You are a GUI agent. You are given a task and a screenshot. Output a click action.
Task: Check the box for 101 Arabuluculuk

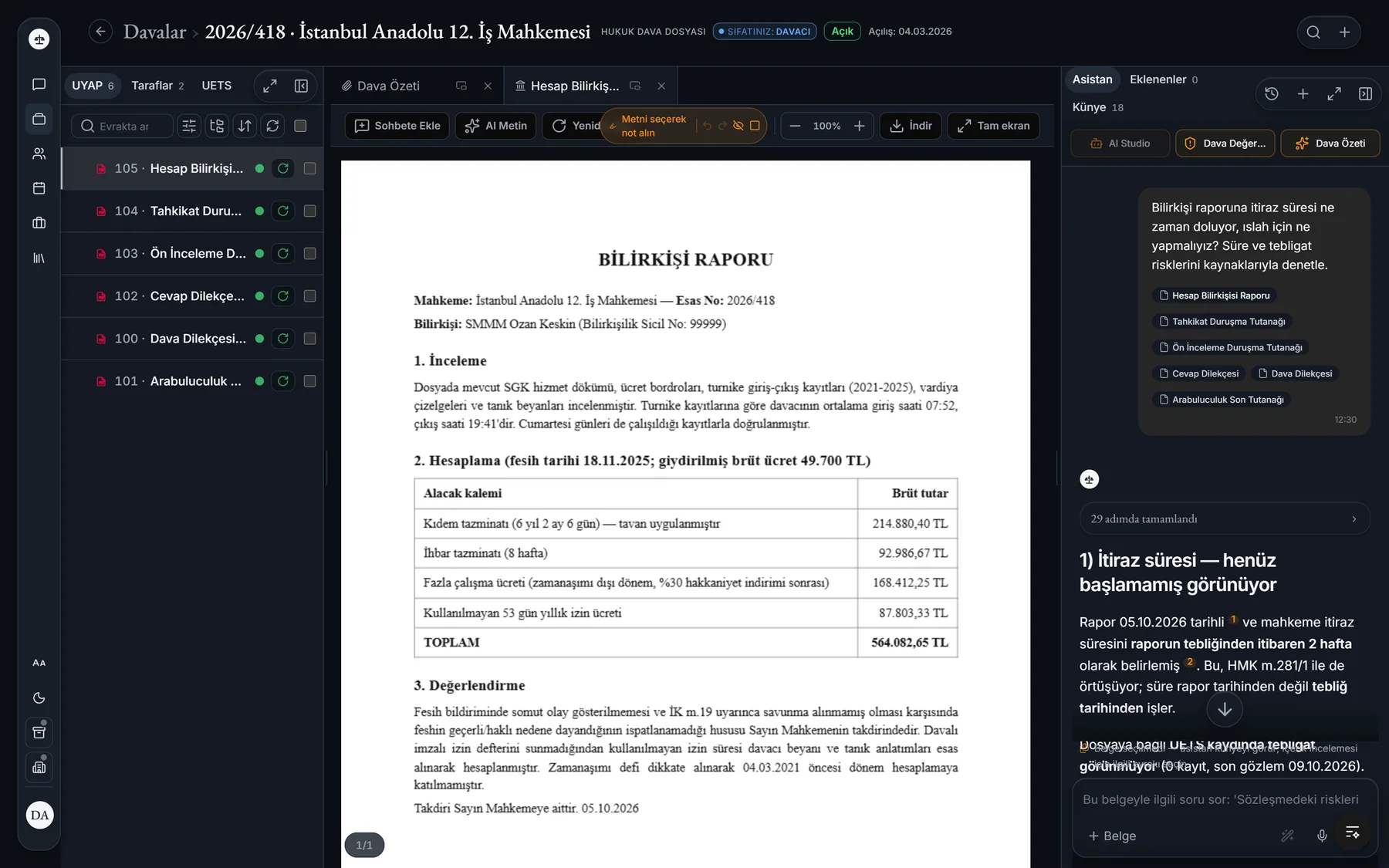tap(309, 381)
